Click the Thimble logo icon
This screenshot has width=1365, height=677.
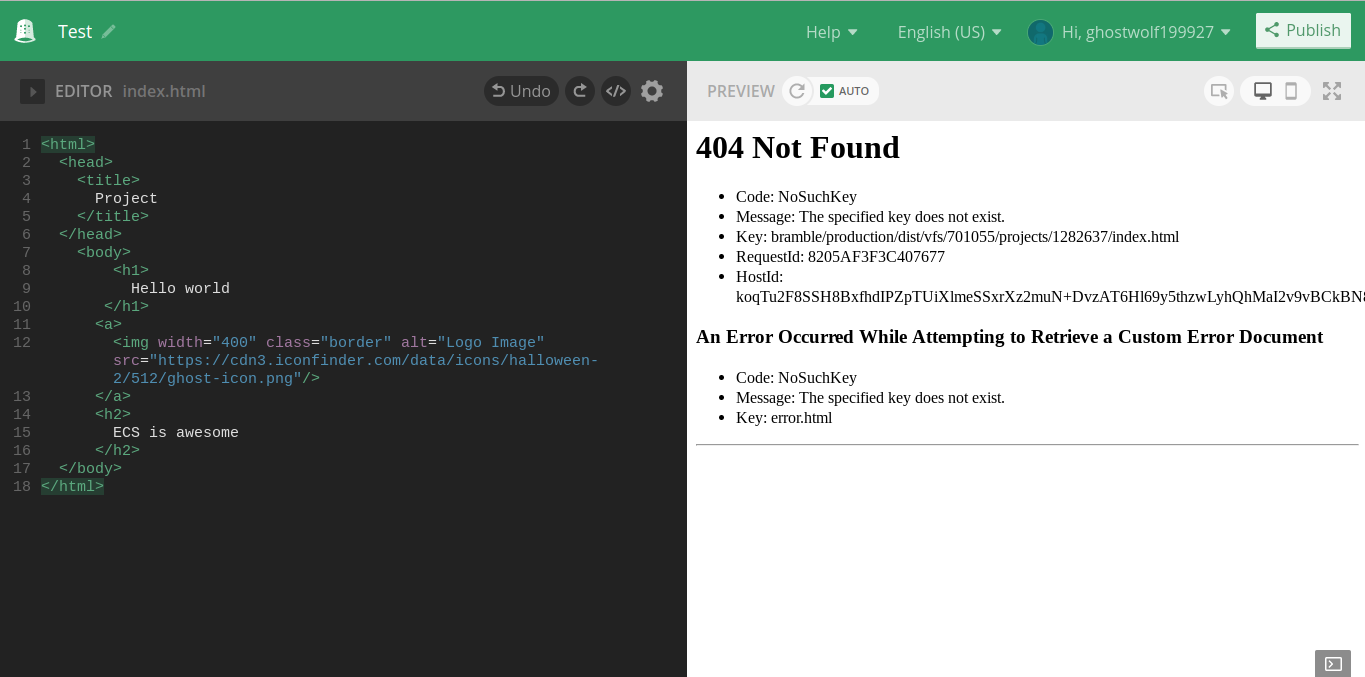(25, 31)
